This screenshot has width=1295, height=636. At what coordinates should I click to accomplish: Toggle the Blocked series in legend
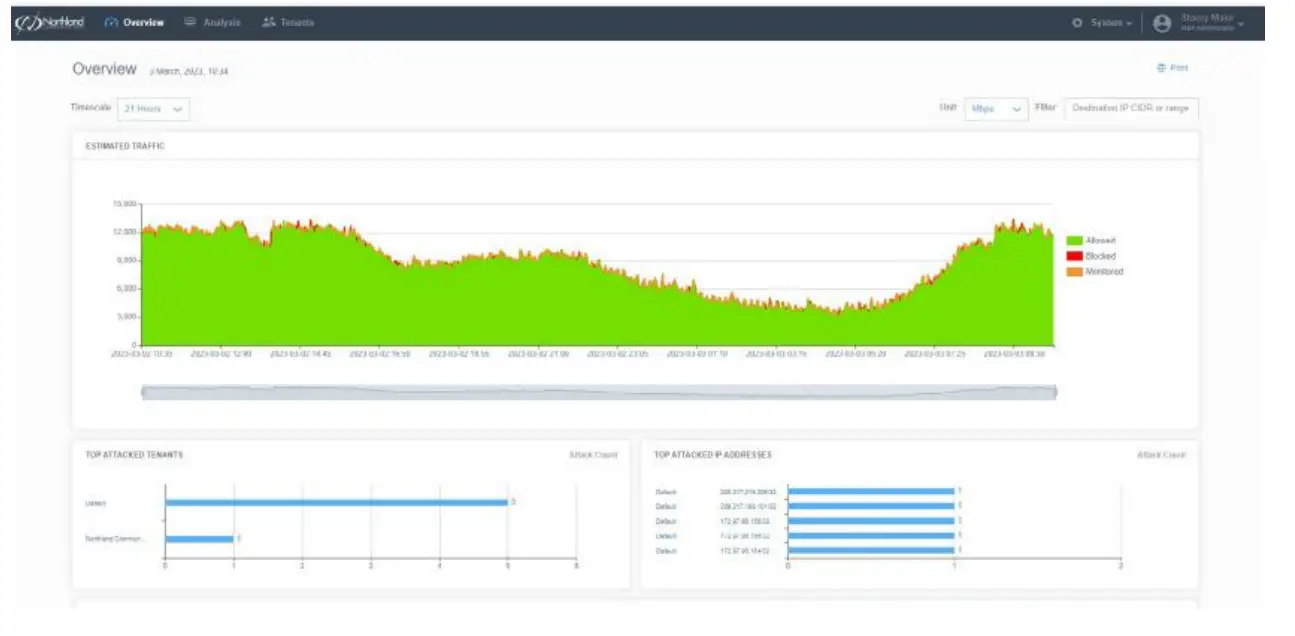pyautogui.click(x=1091, y=256)
